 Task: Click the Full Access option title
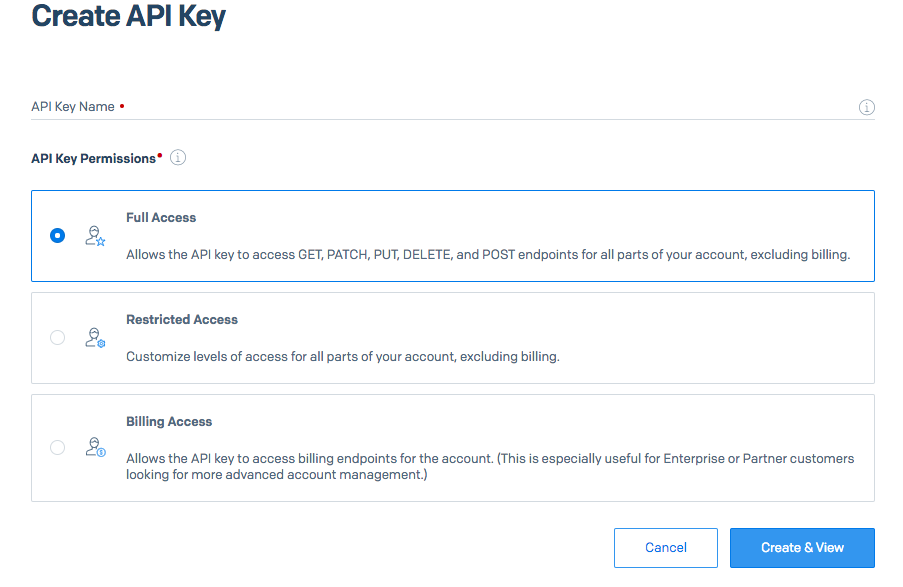point(161,217)
